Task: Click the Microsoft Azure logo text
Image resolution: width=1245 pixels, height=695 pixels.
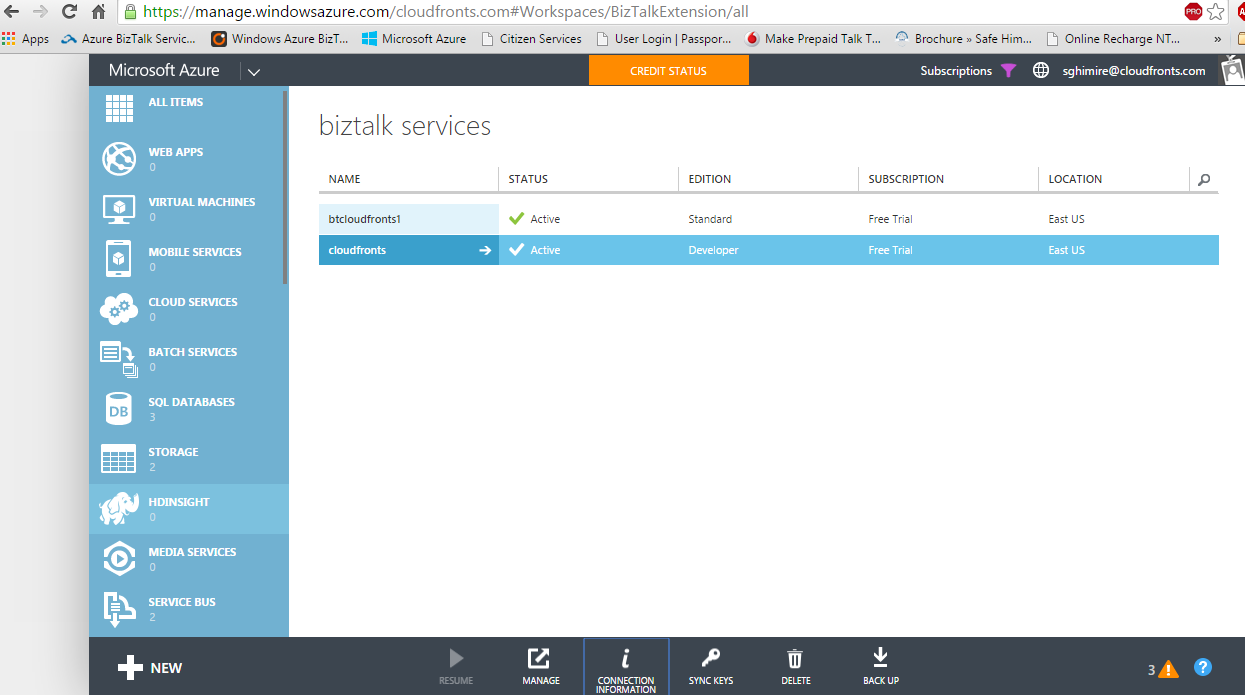Action: [164, 71]
